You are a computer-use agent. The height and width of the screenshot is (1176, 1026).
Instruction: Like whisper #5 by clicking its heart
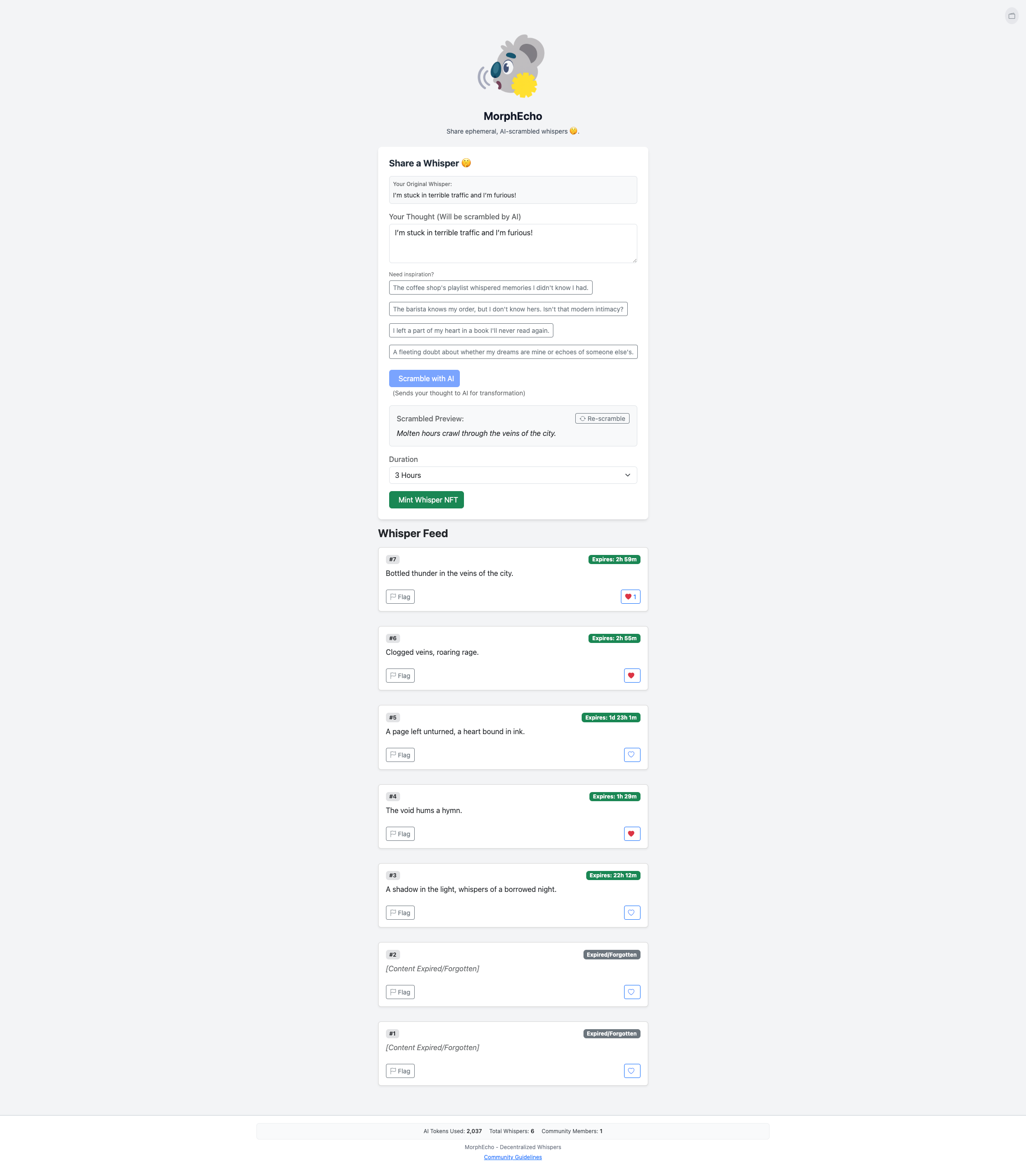pos(631,754)
